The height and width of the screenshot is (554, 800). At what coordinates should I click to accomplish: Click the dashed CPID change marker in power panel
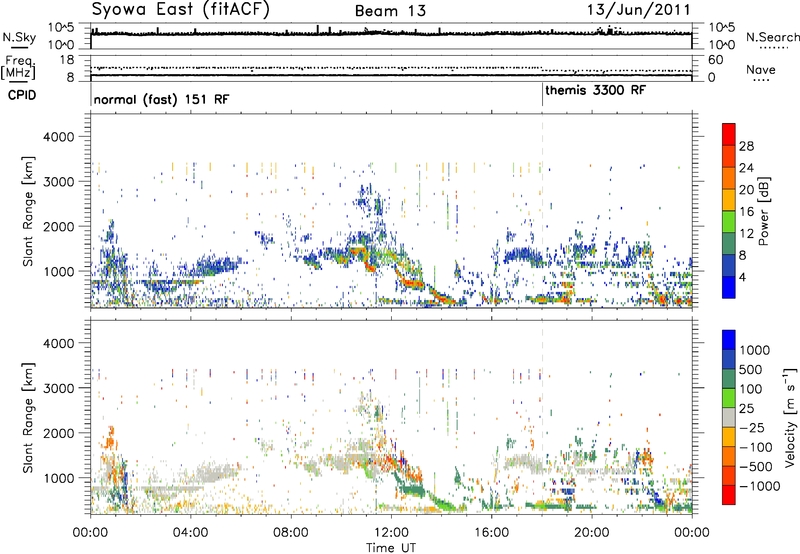542,210
